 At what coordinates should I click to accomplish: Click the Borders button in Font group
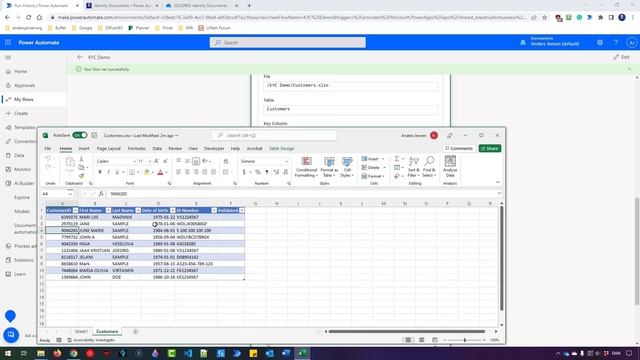pos(132,172)
